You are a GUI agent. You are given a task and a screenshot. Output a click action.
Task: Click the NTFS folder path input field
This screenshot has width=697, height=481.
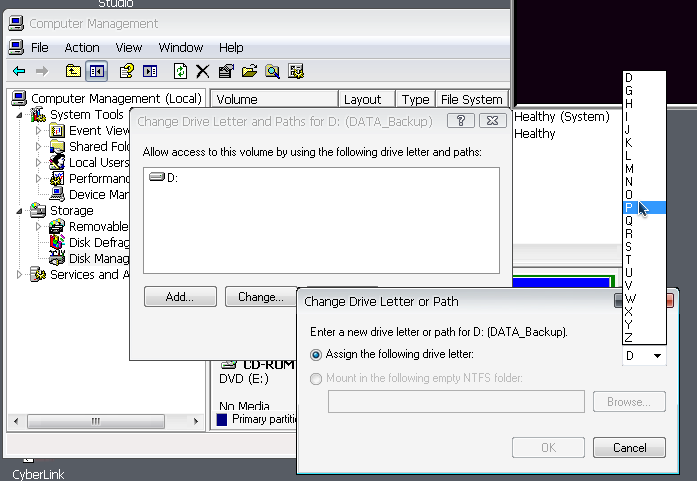click(456, 401)
